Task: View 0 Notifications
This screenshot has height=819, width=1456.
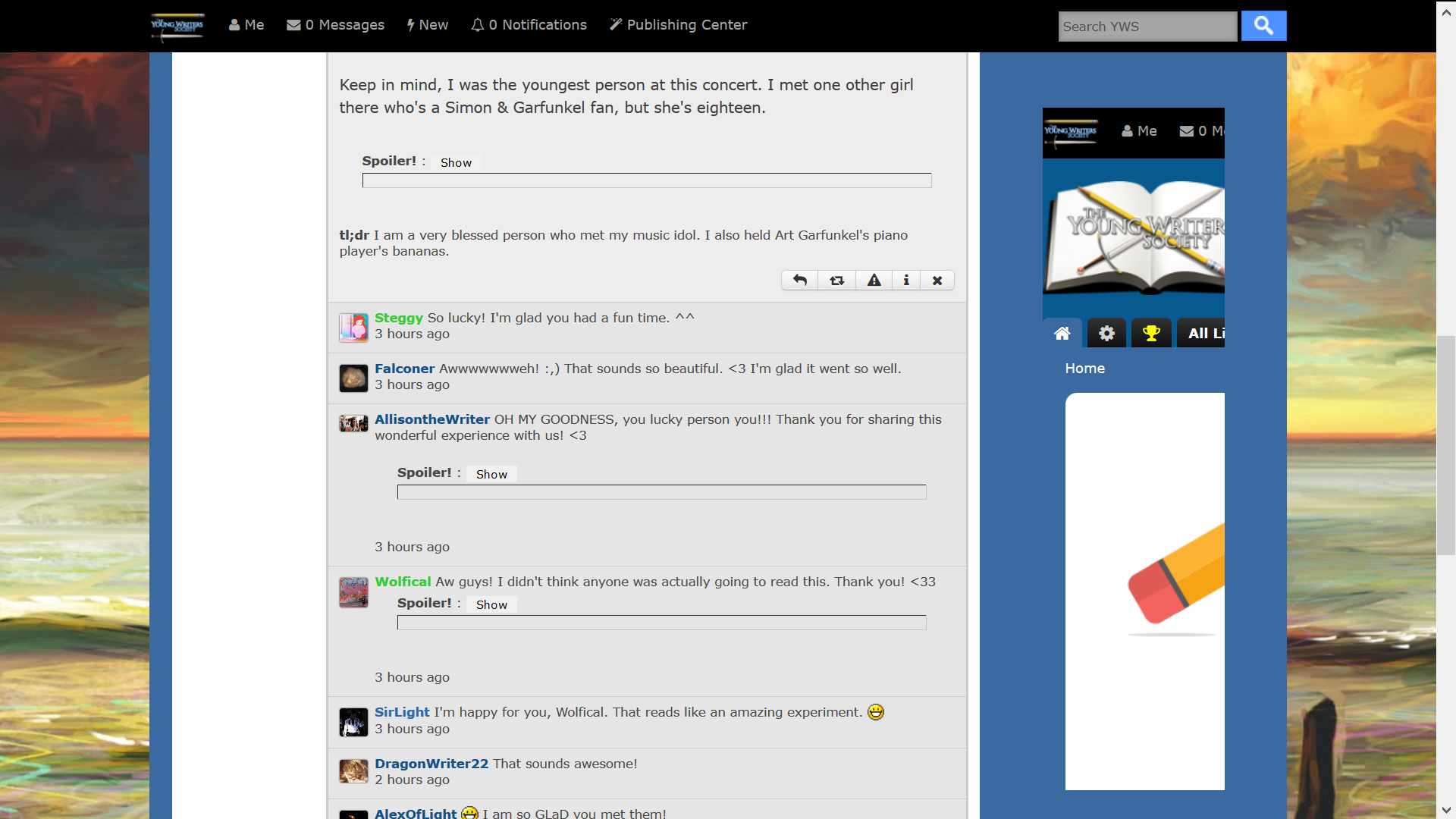Action: [529, 25]
